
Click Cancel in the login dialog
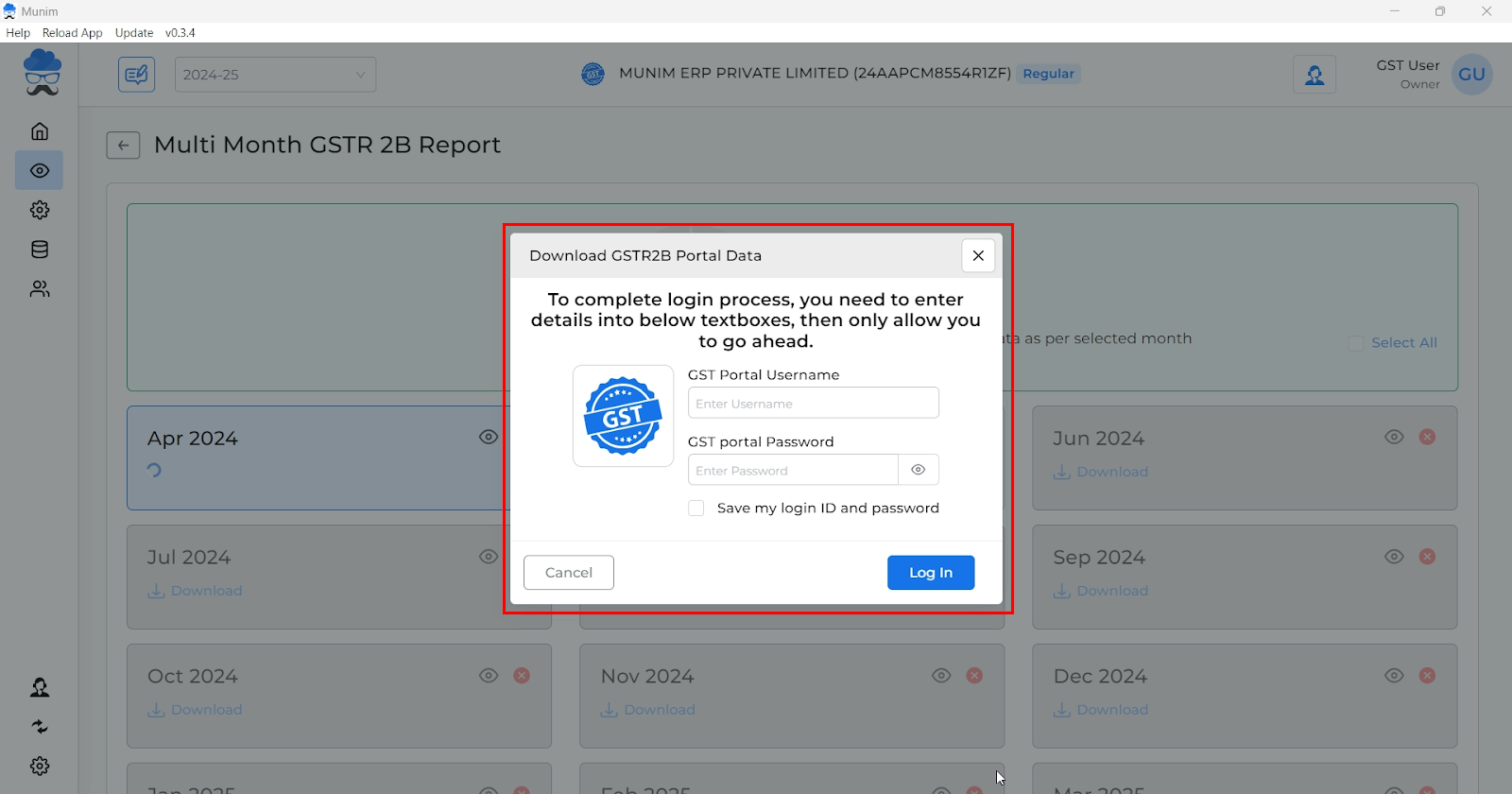[569, 573]
